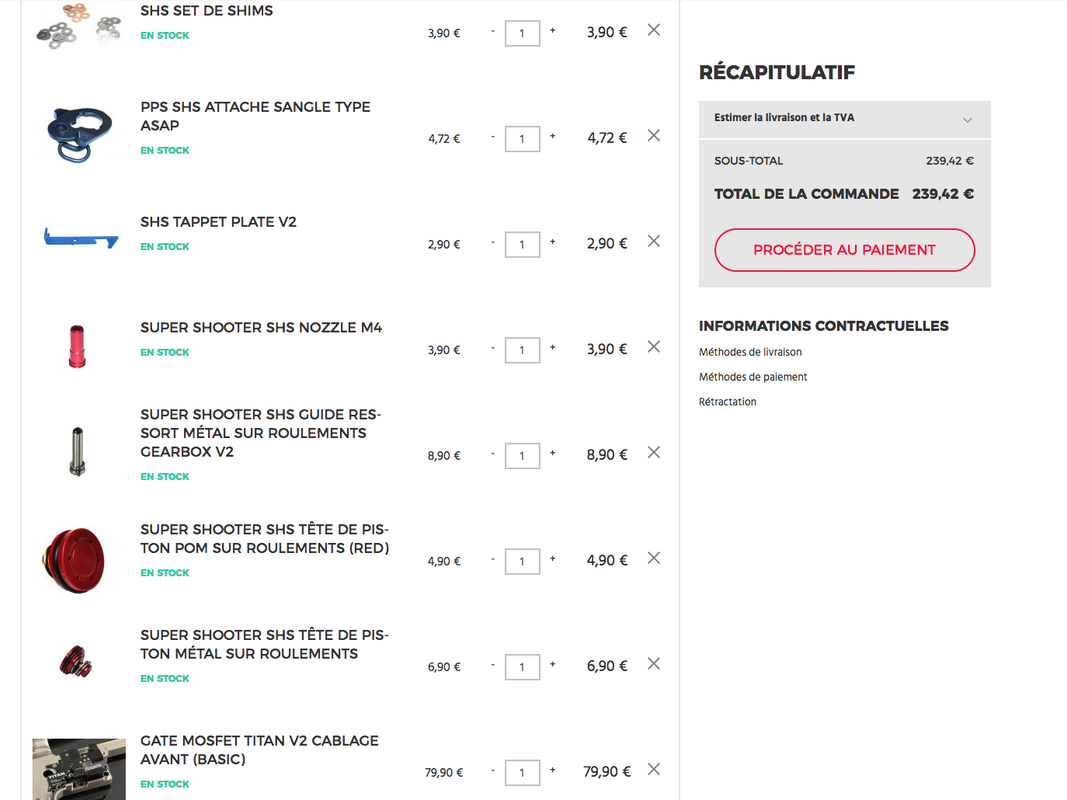Remove SHS Tappet Plate V2 item
The image size is (1067, 800).
[x=654, y=241]
